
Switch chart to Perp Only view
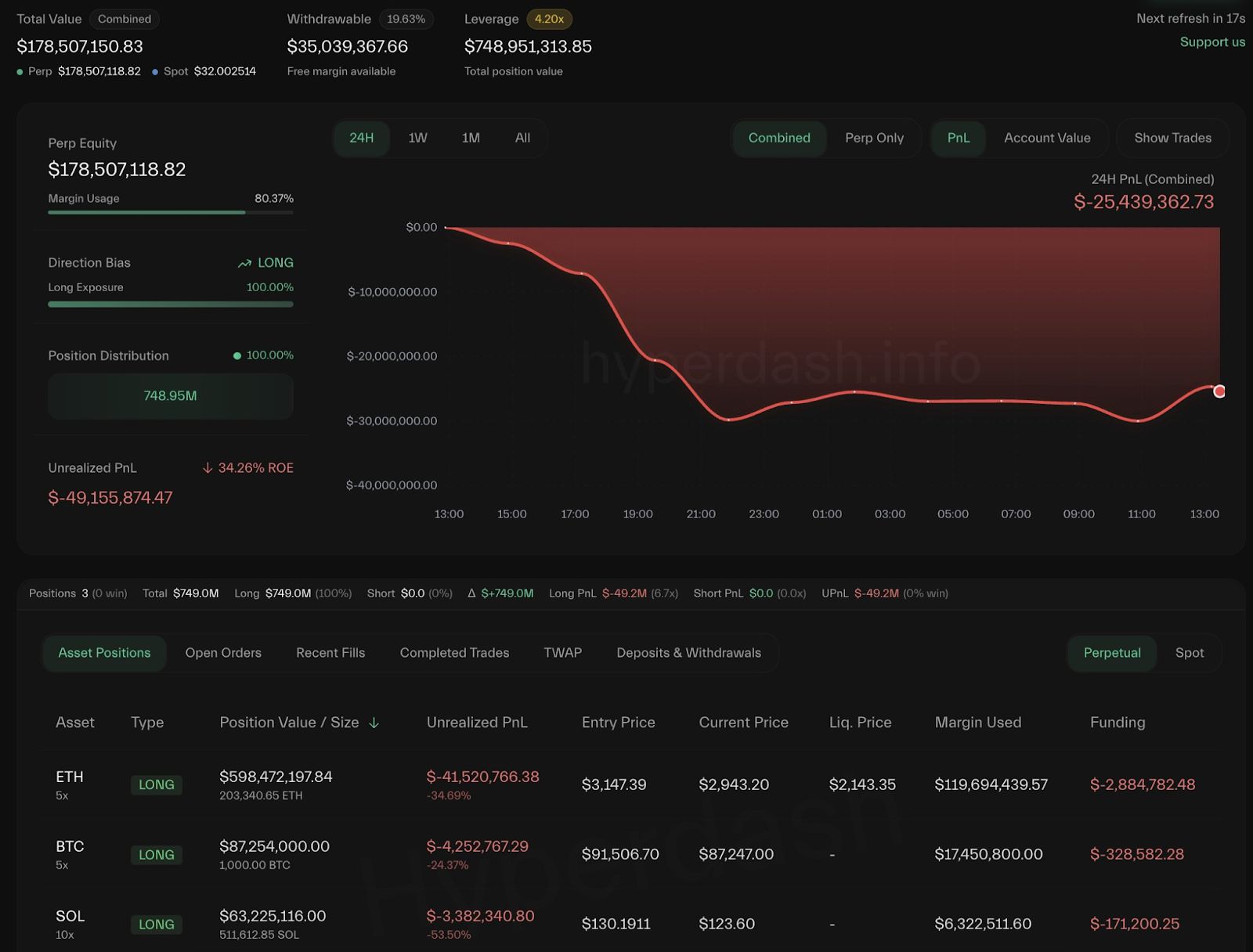(875, 138)
